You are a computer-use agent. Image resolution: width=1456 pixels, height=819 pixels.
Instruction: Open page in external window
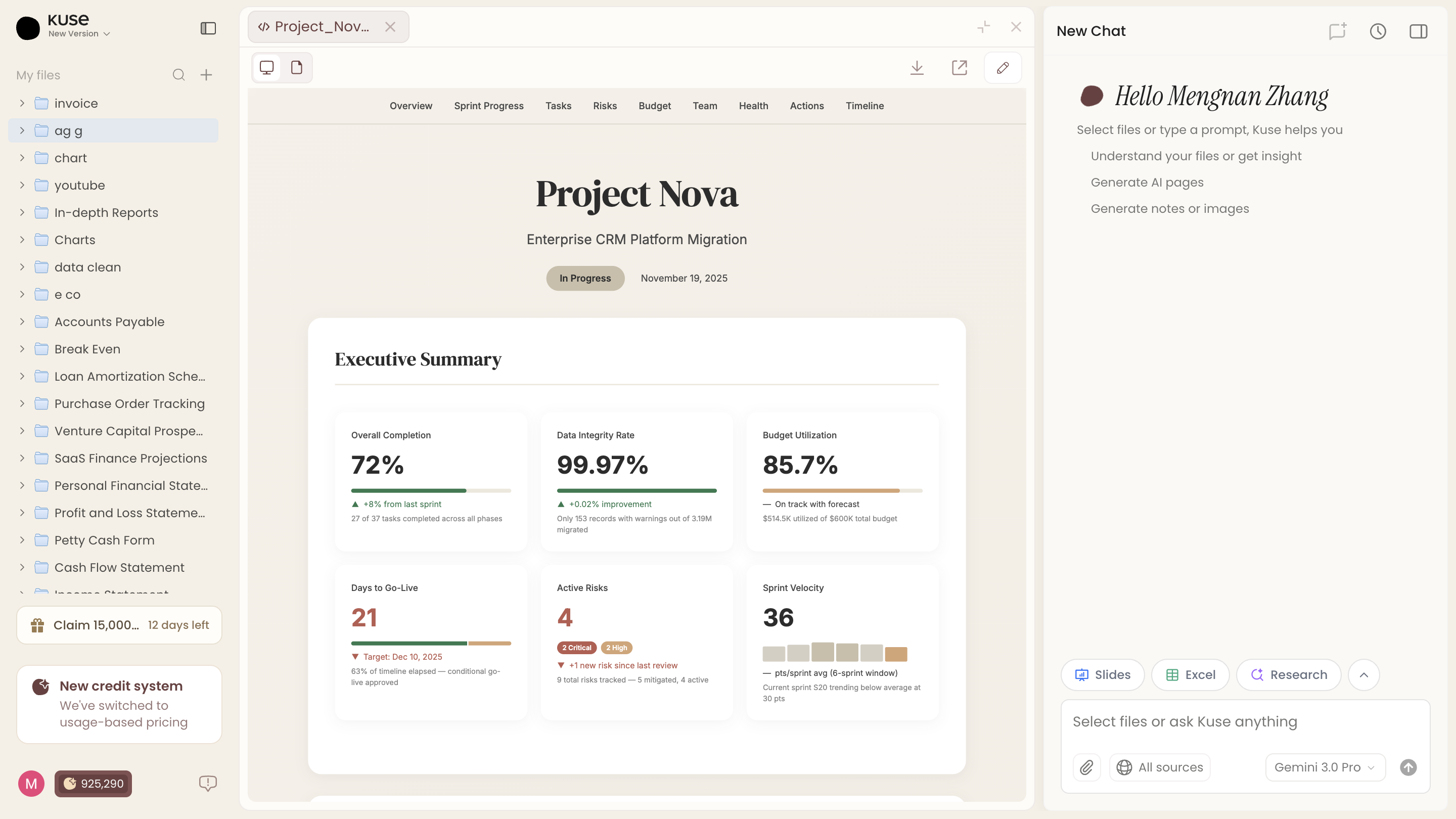(959, 68)
